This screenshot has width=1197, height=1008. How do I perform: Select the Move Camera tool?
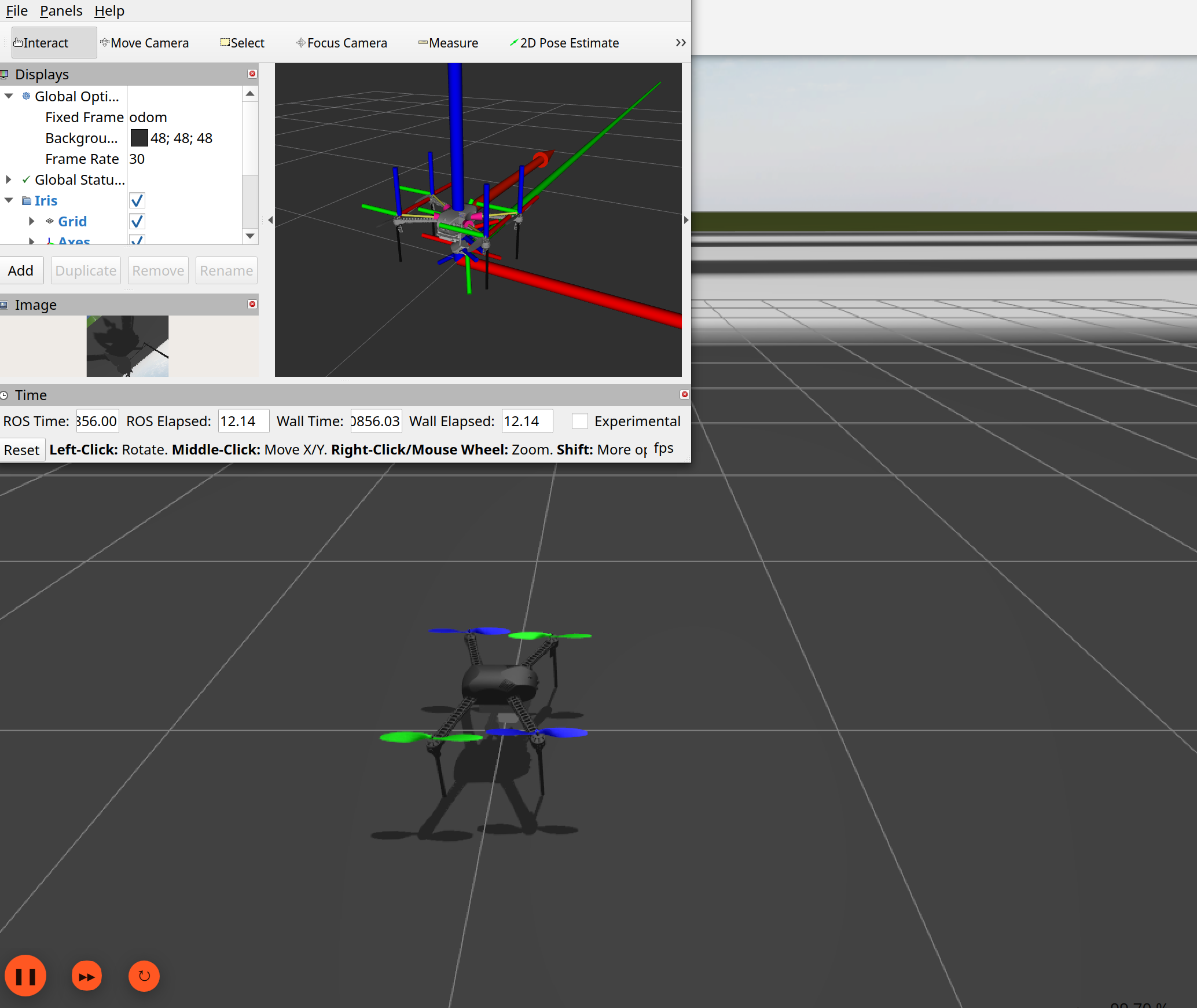(x=144, y=43)
